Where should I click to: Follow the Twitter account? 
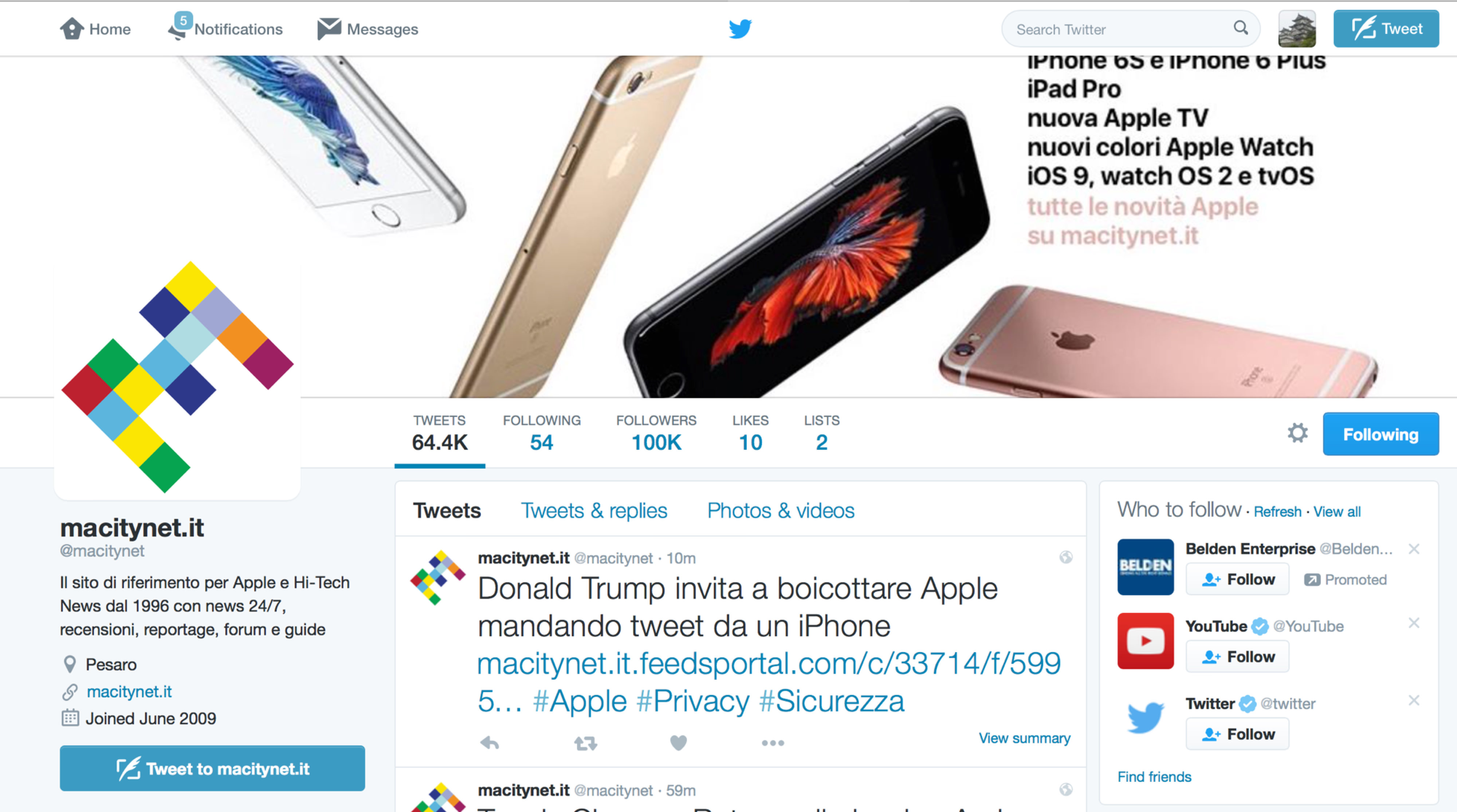pyautogui.click(x=1238, y=734)
